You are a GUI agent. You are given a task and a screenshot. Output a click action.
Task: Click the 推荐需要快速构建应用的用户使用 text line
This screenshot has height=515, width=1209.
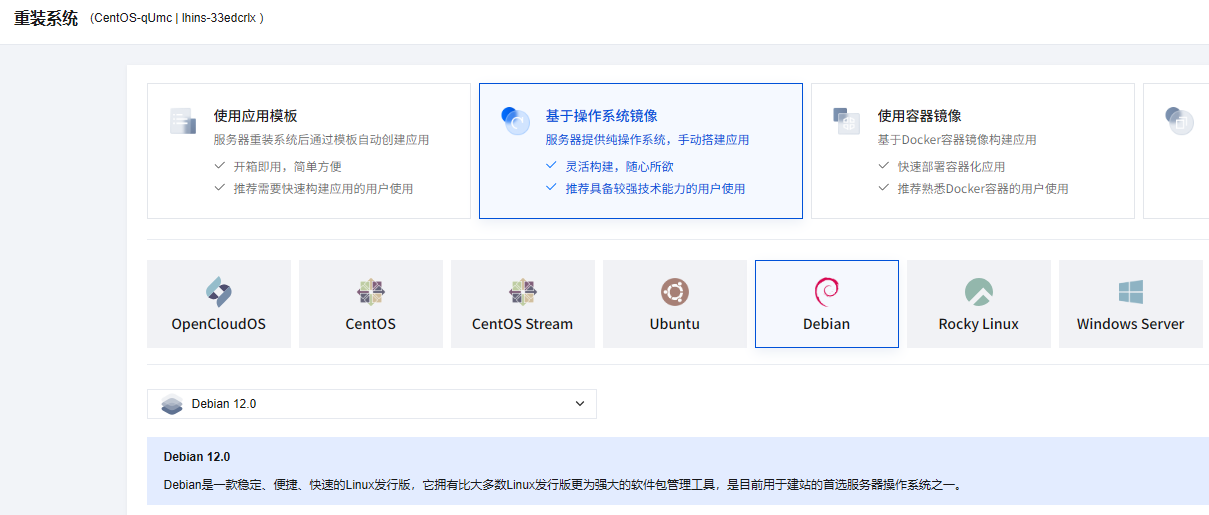pos(324,188)
